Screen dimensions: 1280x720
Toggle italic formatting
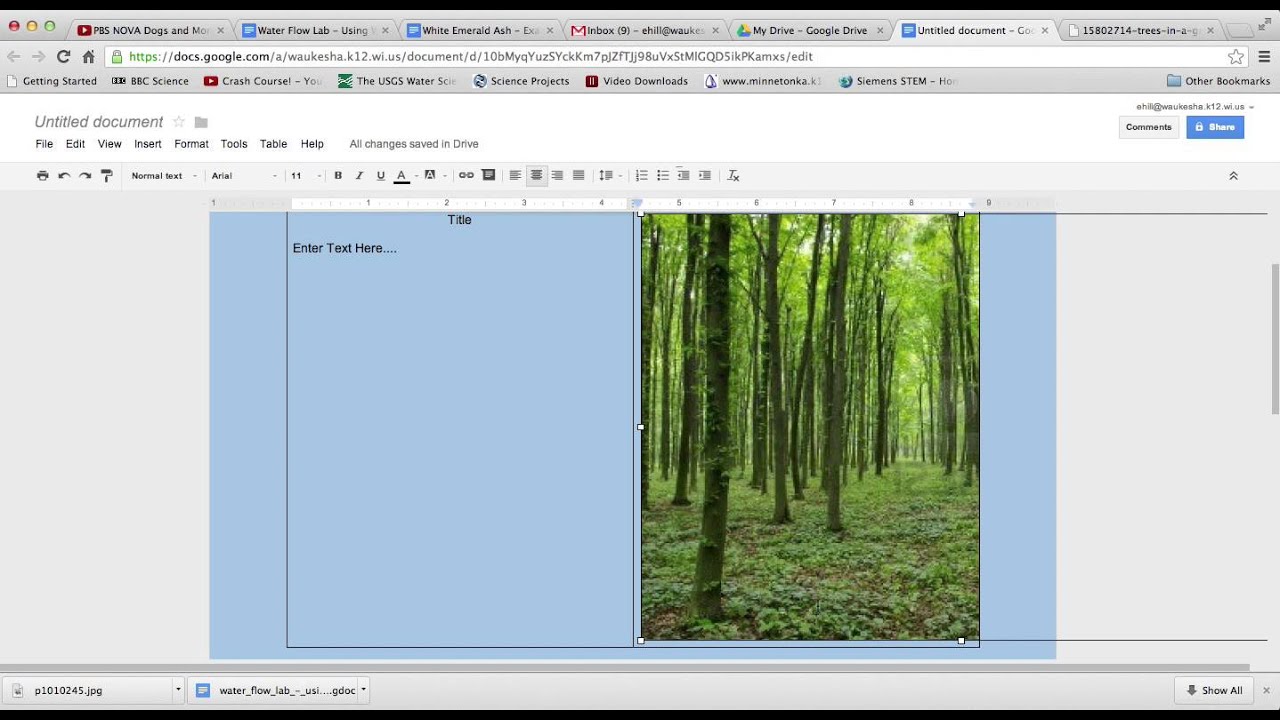(x=359, y=175)
